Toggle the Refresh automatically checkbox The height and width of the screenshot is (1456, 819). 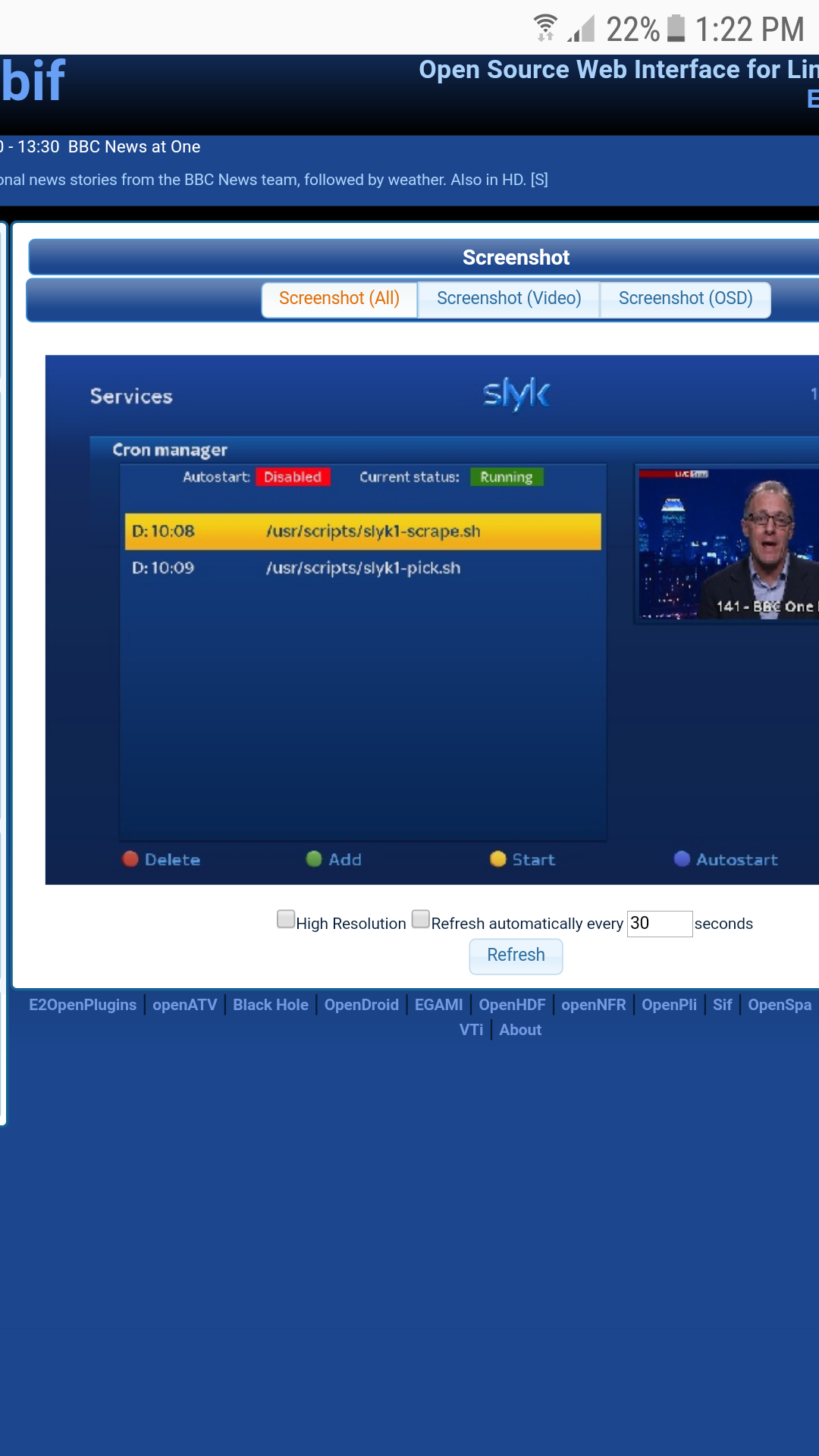point(421,919)
